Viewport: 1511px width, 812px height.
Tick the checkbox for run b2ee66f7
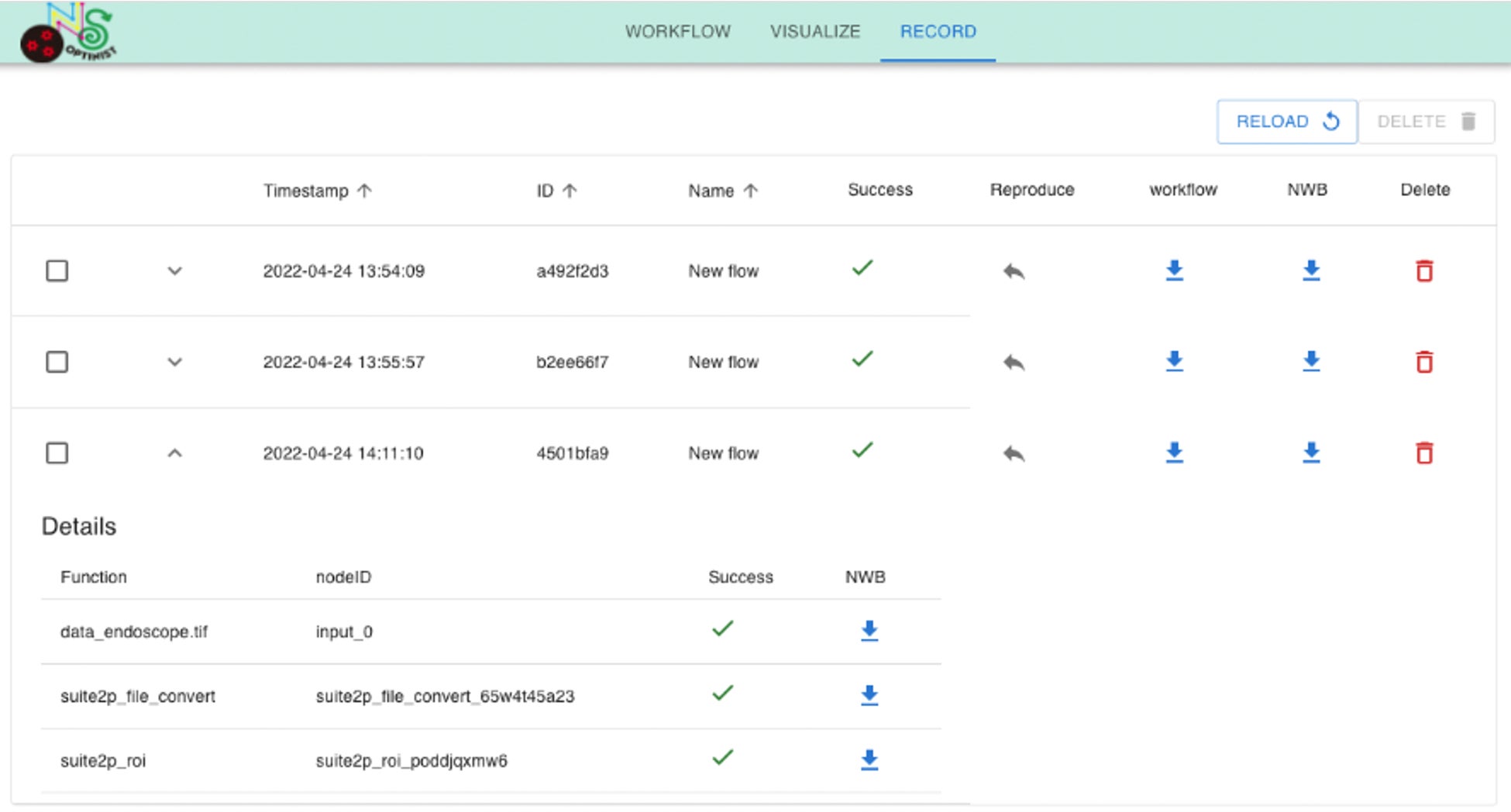[x=57, y=362]
